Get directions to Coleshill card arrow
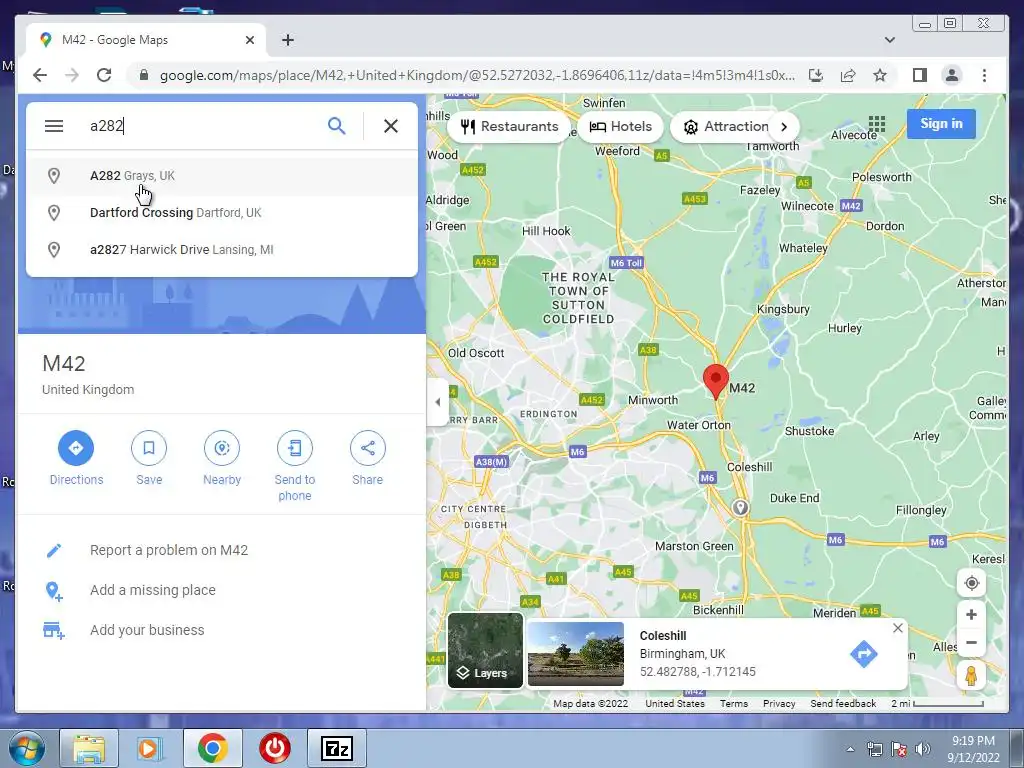 863,654
